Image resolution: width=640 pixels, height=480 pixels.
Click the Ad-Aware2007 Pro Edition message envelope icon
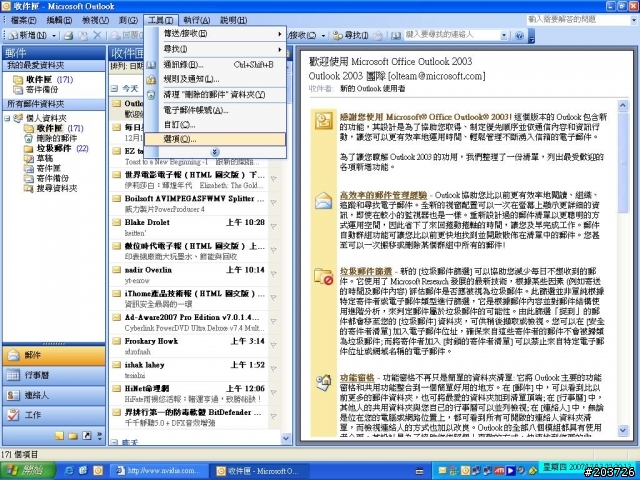pyautogui.click(x=117, y=317)
